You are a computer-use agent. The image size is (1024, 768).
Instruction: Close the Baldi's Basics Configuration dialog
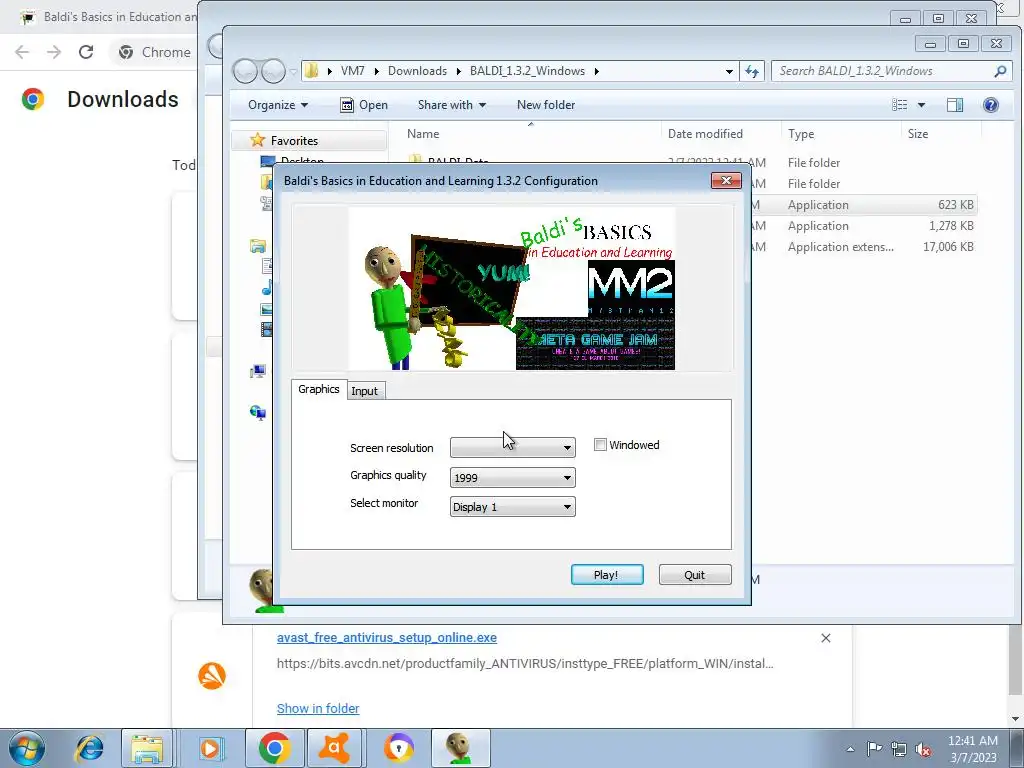pyautogui.click(x=726, y=181)
